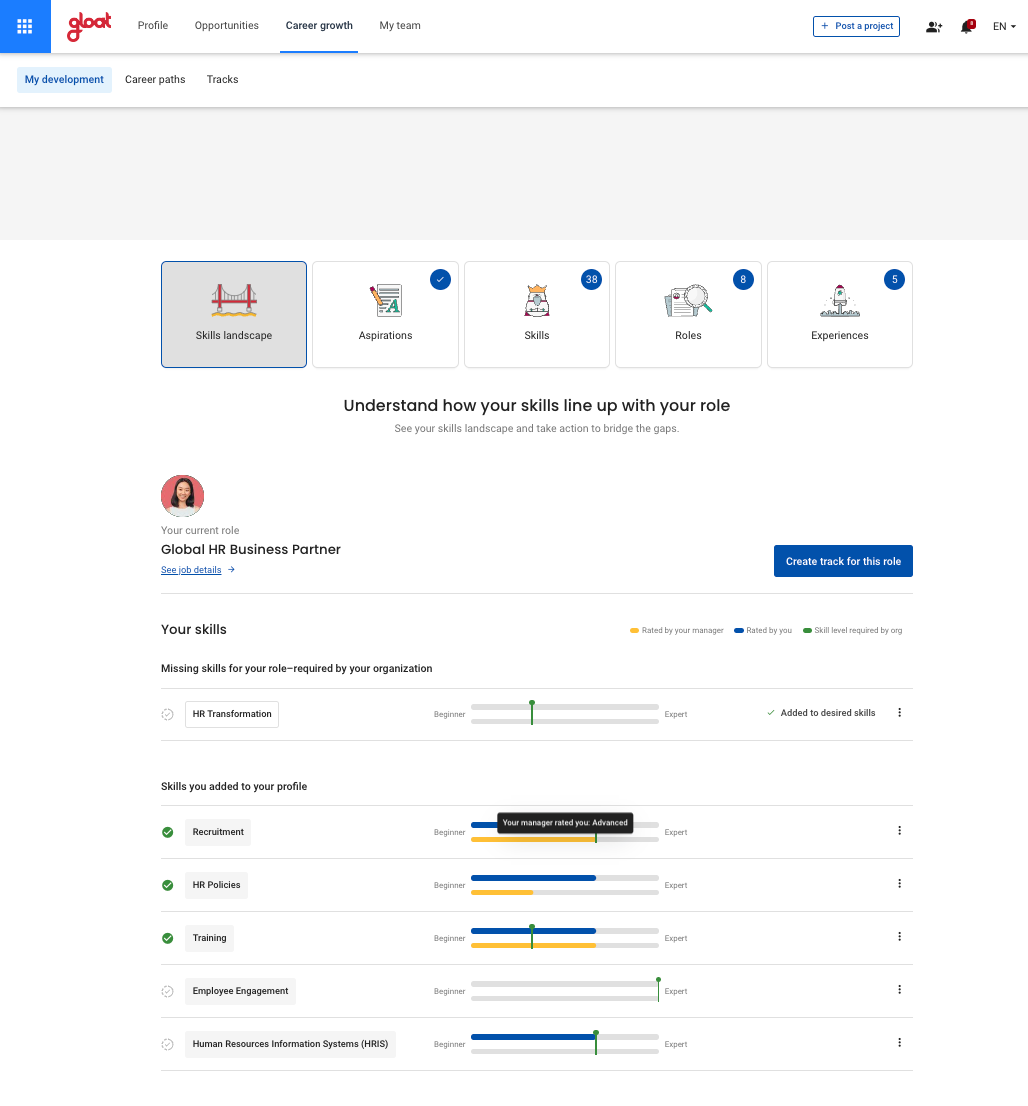Open the Skills card with badge 38

[x=537, y=314]
